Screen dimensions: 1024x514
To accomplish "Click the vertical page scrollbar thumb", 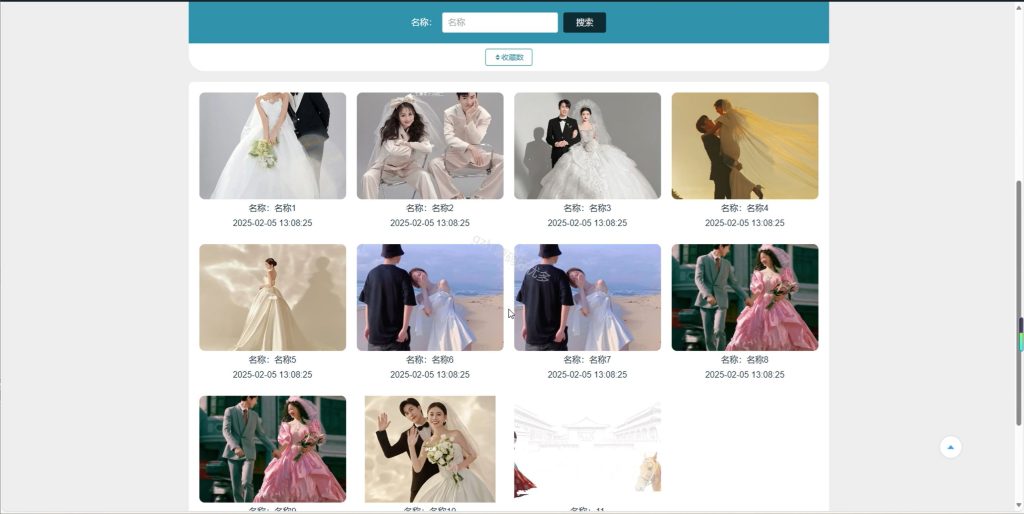I will (x=1019, y=304).
